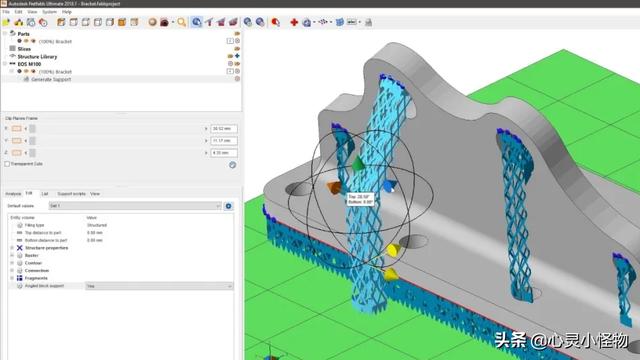Open the File menu

[x=6, y=12]
